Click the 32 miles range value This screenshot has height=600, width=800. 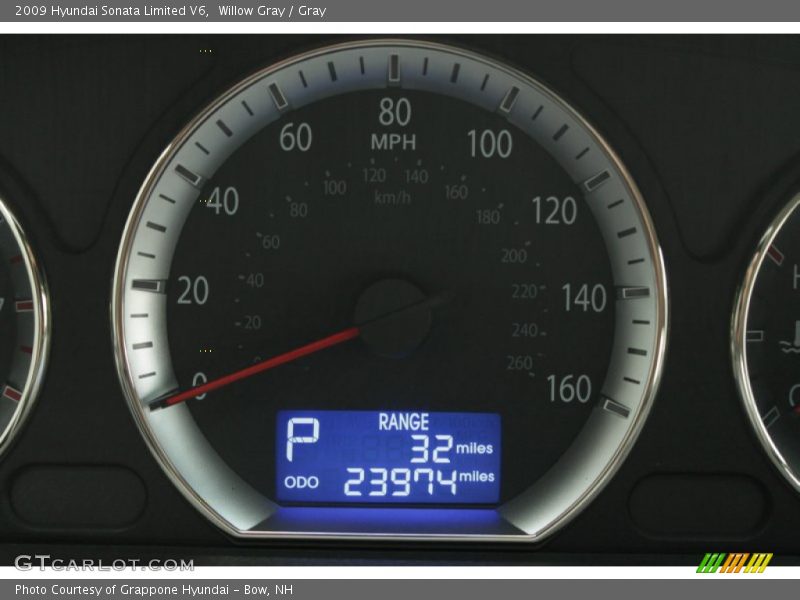(452, 448)
